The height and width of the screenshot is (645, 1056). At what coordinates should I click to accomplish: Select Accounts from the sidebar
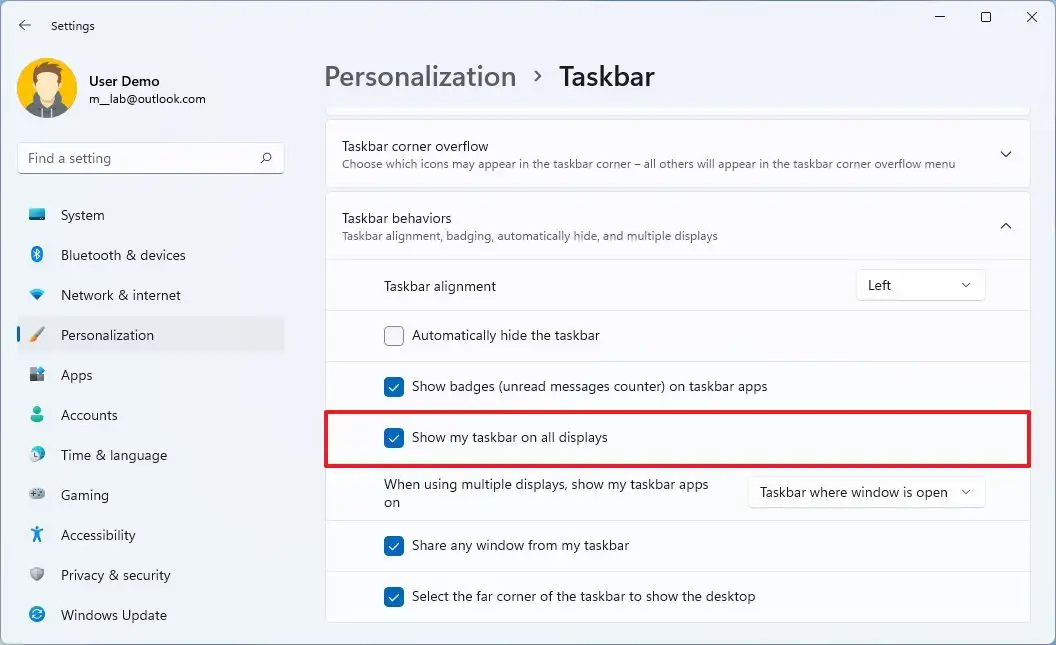coord(89,415)
